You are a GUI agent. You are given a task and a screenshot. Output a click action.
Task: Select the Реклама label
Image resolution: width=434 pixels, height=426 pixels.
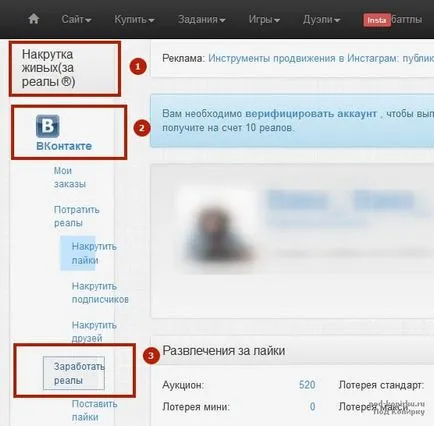183,58
